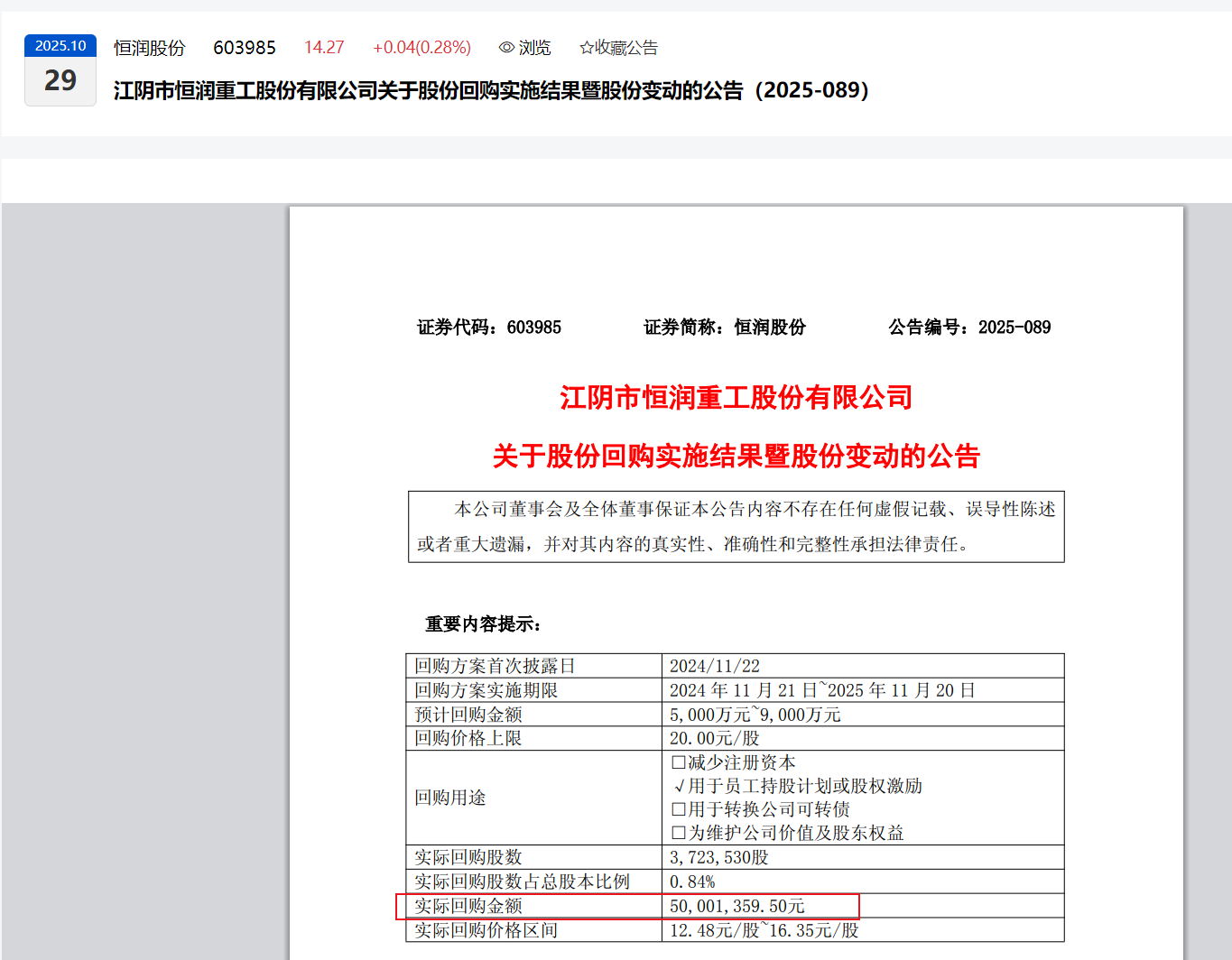Tick the 为维护公司价值及股东权益 checkbox

pos(679,833)
